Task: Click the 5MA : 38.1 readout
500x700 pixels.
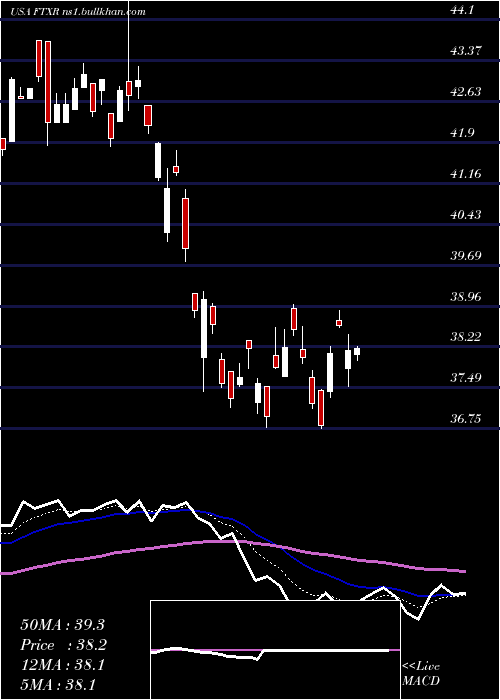Action: tap(58, 685)
